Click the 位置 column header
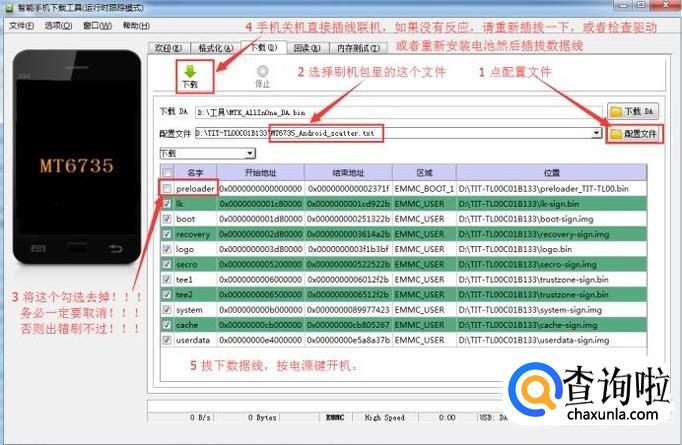Image resolution: width=682 pixels, height=445 pixels. coord(552,172)
